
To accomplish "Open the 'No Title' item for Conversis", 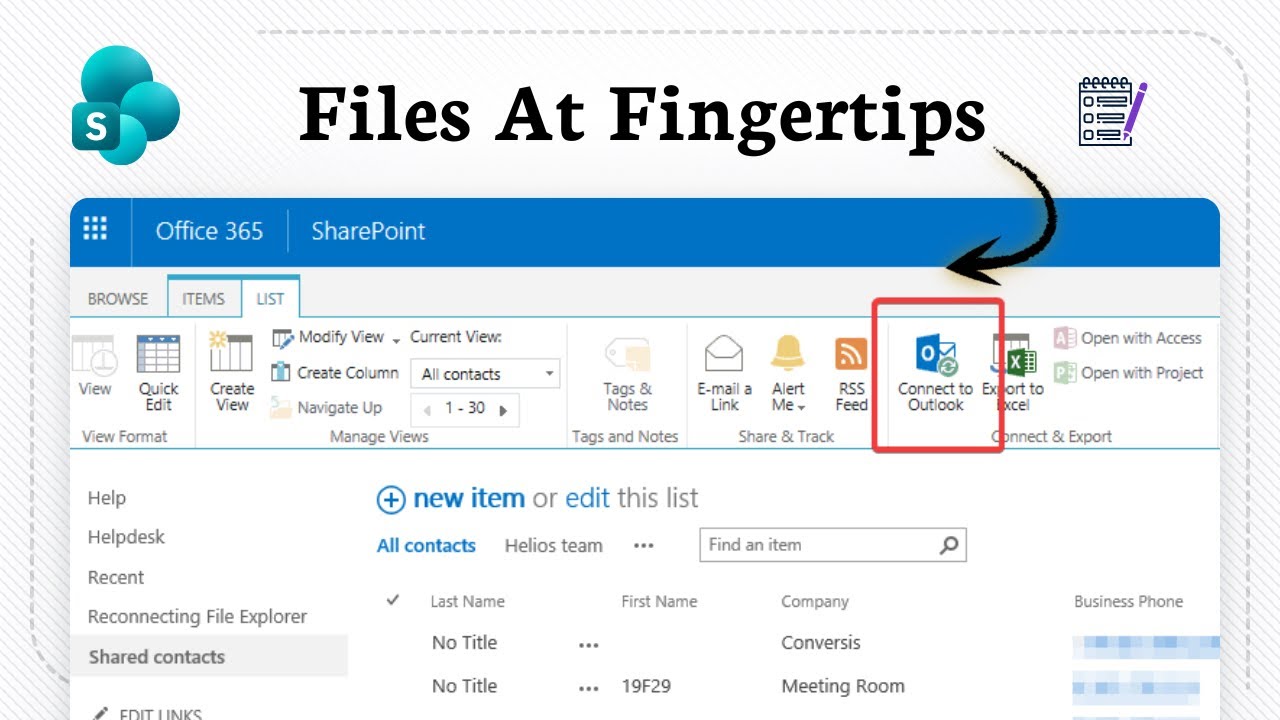I will (x=464, y=643).
